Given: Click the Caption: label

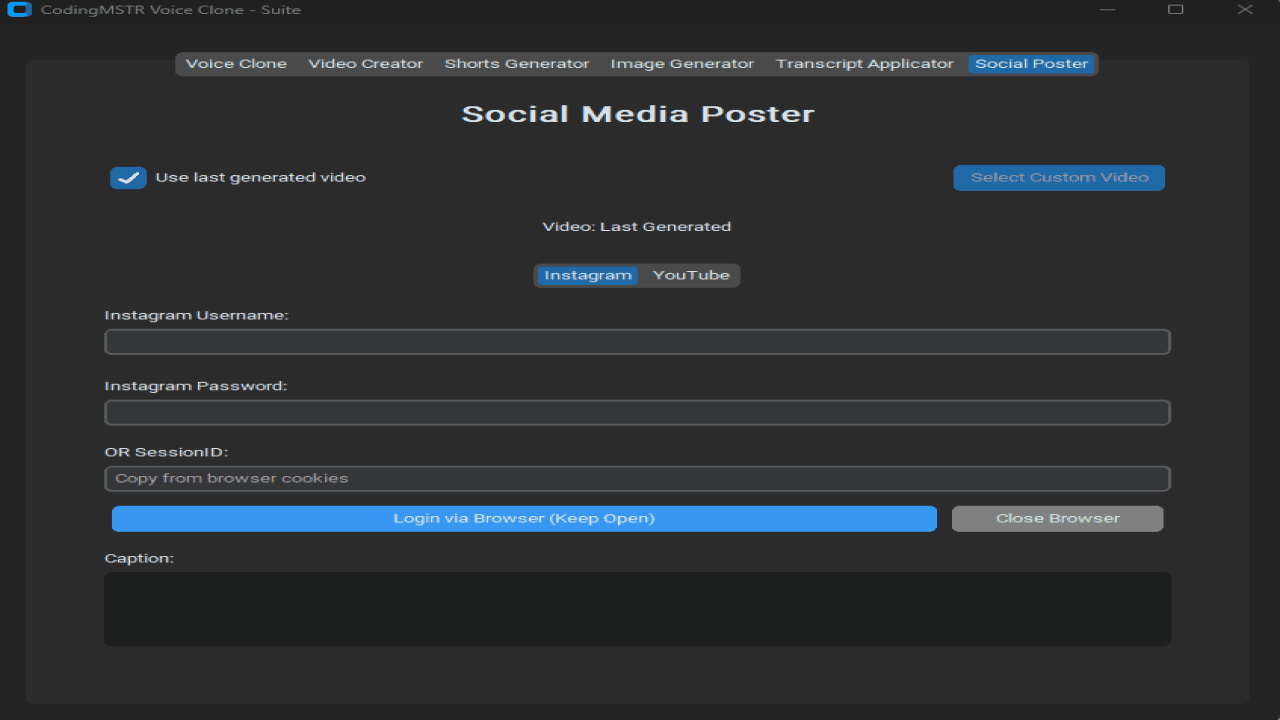Looking at the screenshot, I should point(139,558).
